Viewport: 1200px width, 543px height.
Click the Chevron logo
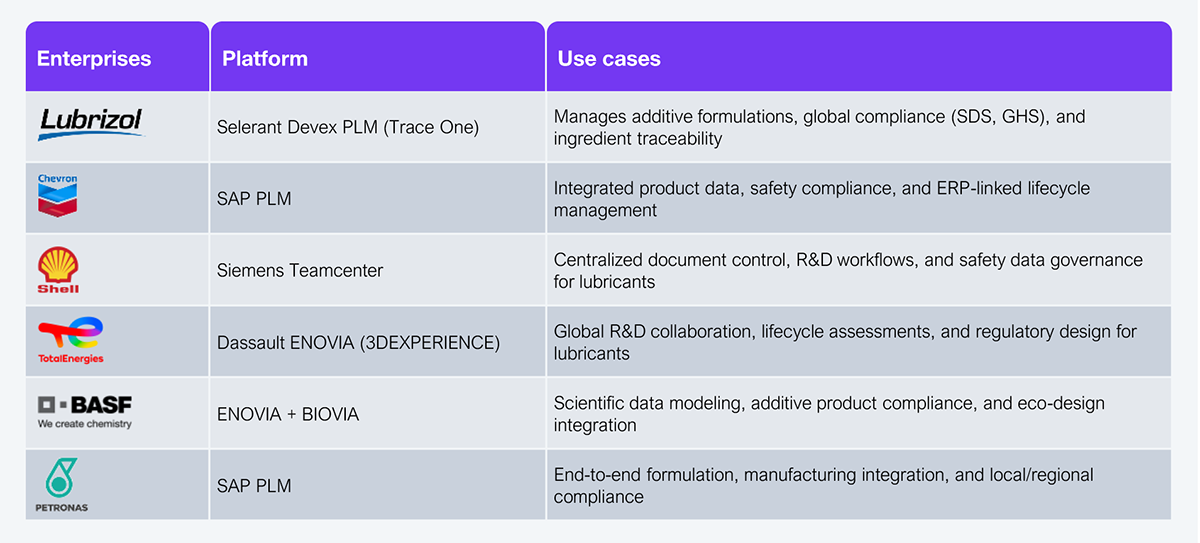[x=57, y=196]
